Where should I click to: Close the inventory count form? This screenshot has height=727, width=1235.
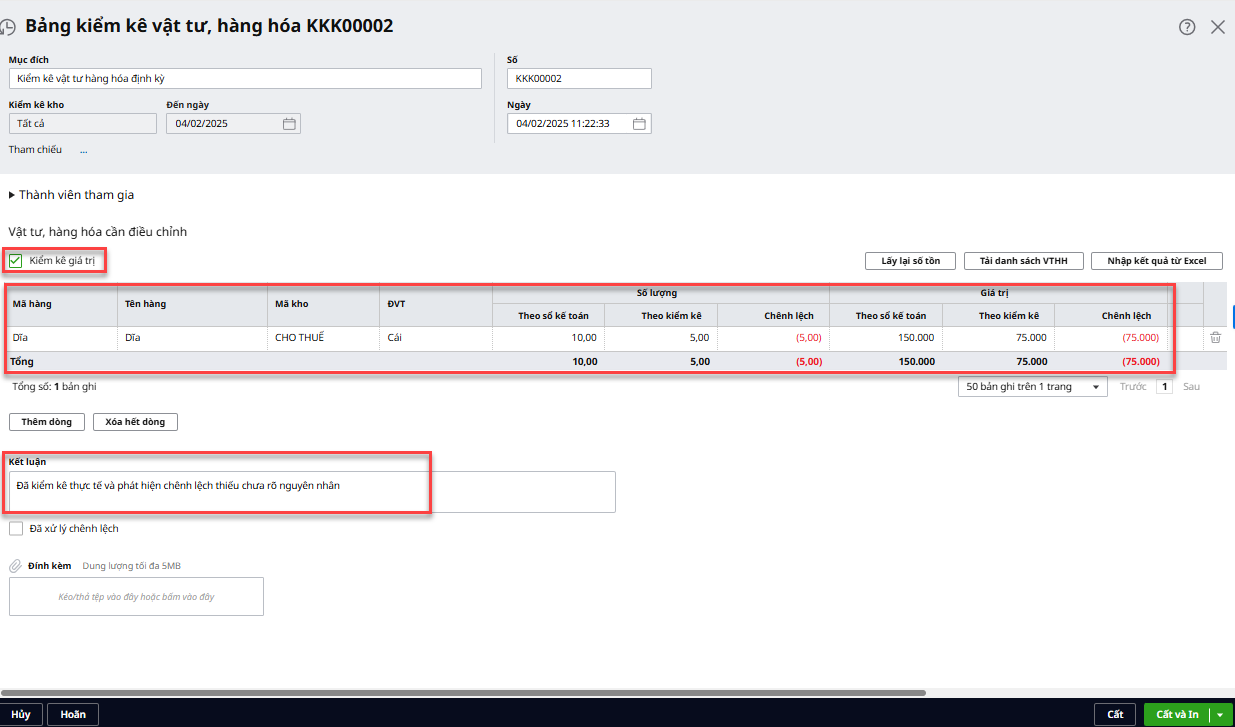point(1217,27)
